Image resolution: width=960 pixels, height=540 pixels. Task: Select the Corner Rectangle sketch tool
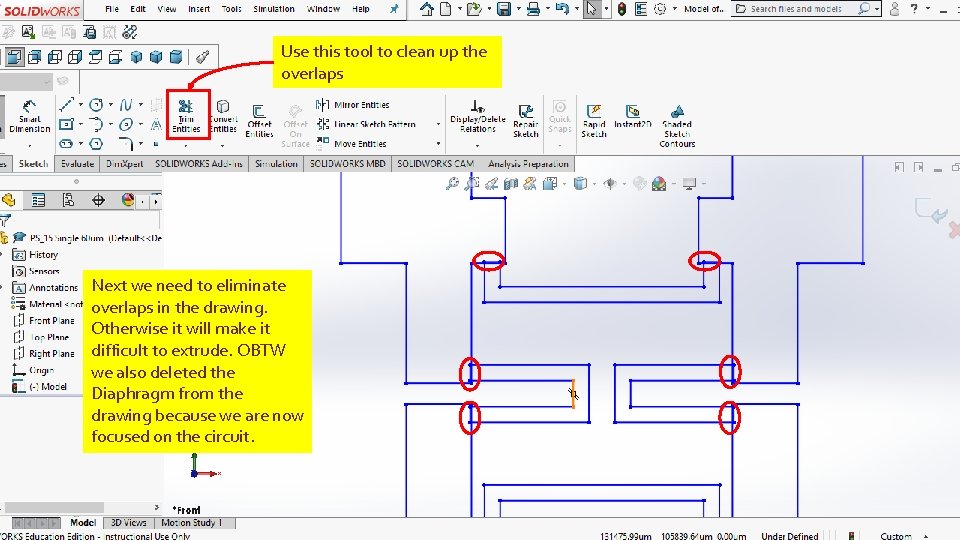pos(66,125)
